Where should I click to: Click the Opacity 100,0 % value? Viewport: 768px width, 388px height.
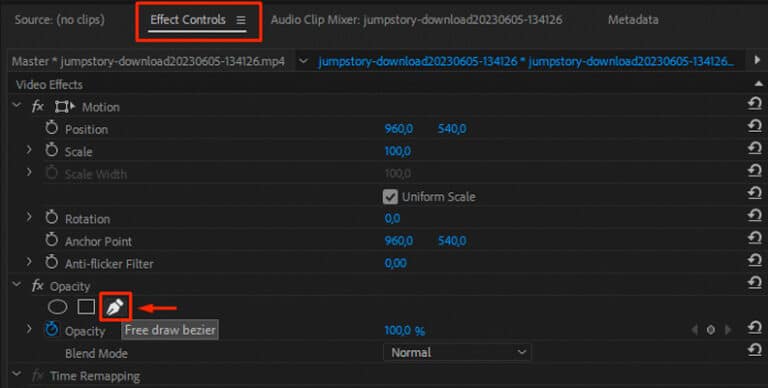point(405,331)
